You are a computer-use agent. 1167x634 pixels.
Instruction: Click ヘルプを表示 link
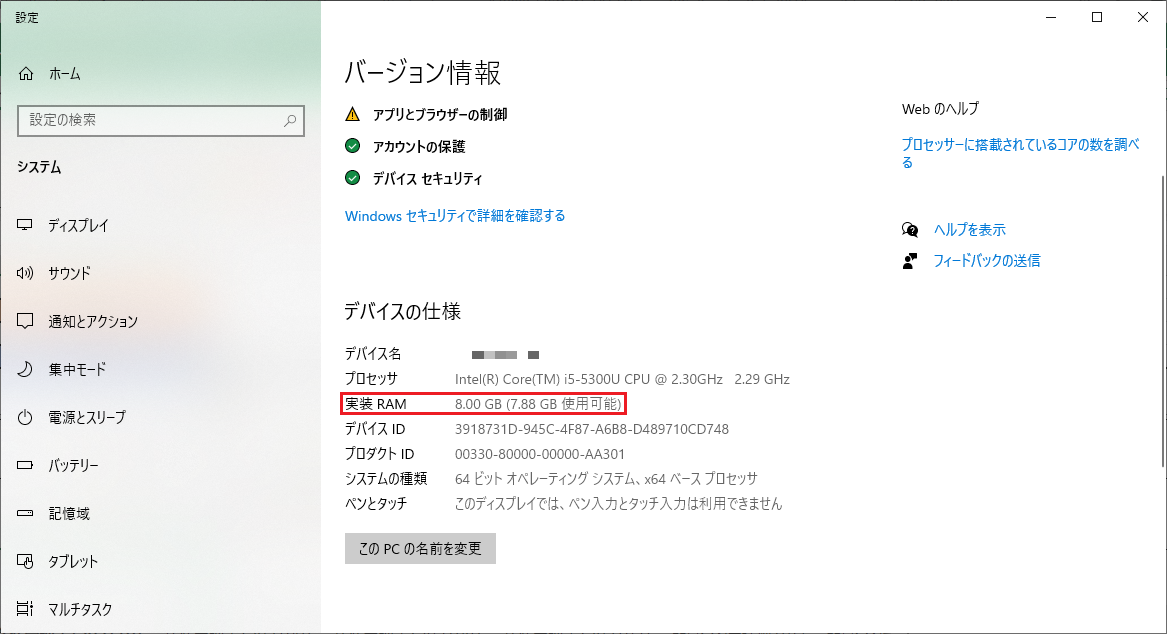click(x=969, y=230)
